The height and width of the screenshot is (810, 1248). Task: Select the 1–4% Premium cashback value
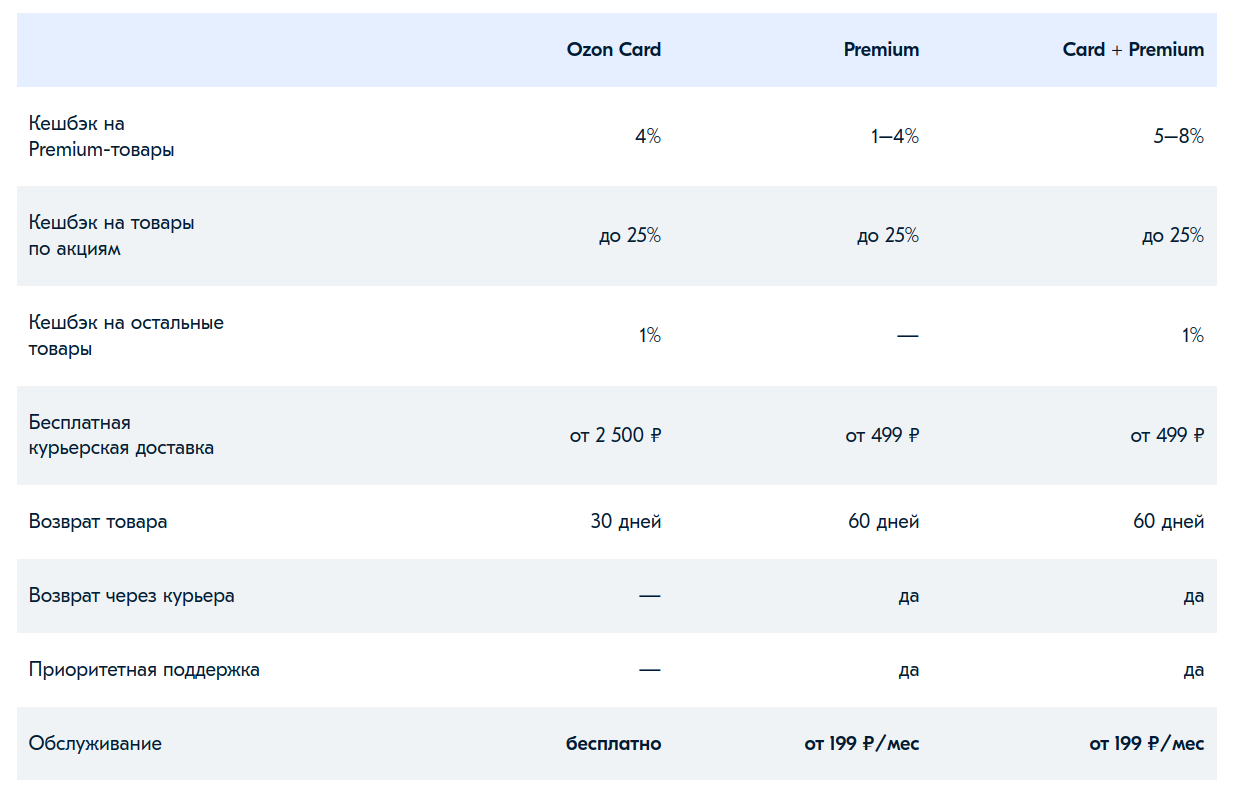click(x=894, y=136)
